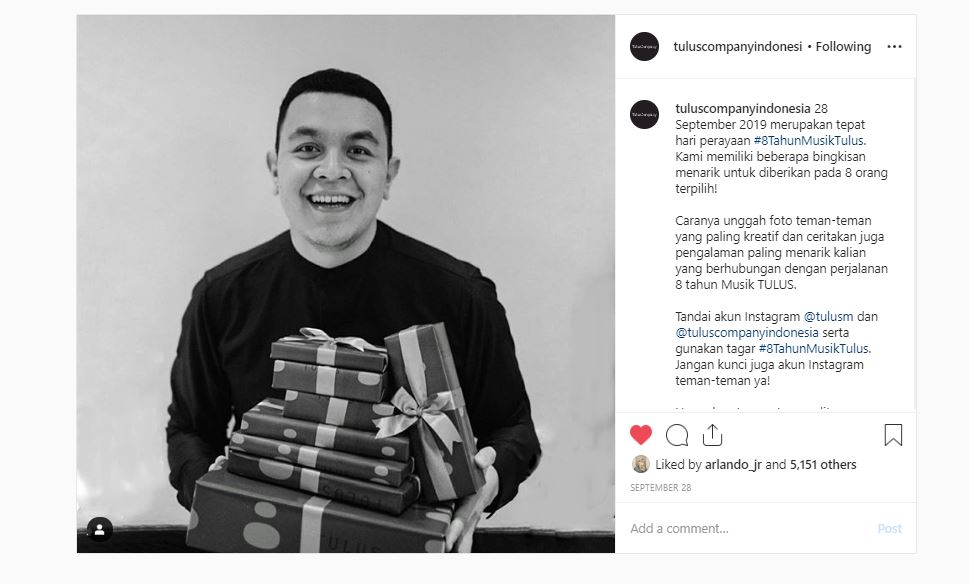
Task: Unlike the post with the red heart icon
Action: pos(641,435)
